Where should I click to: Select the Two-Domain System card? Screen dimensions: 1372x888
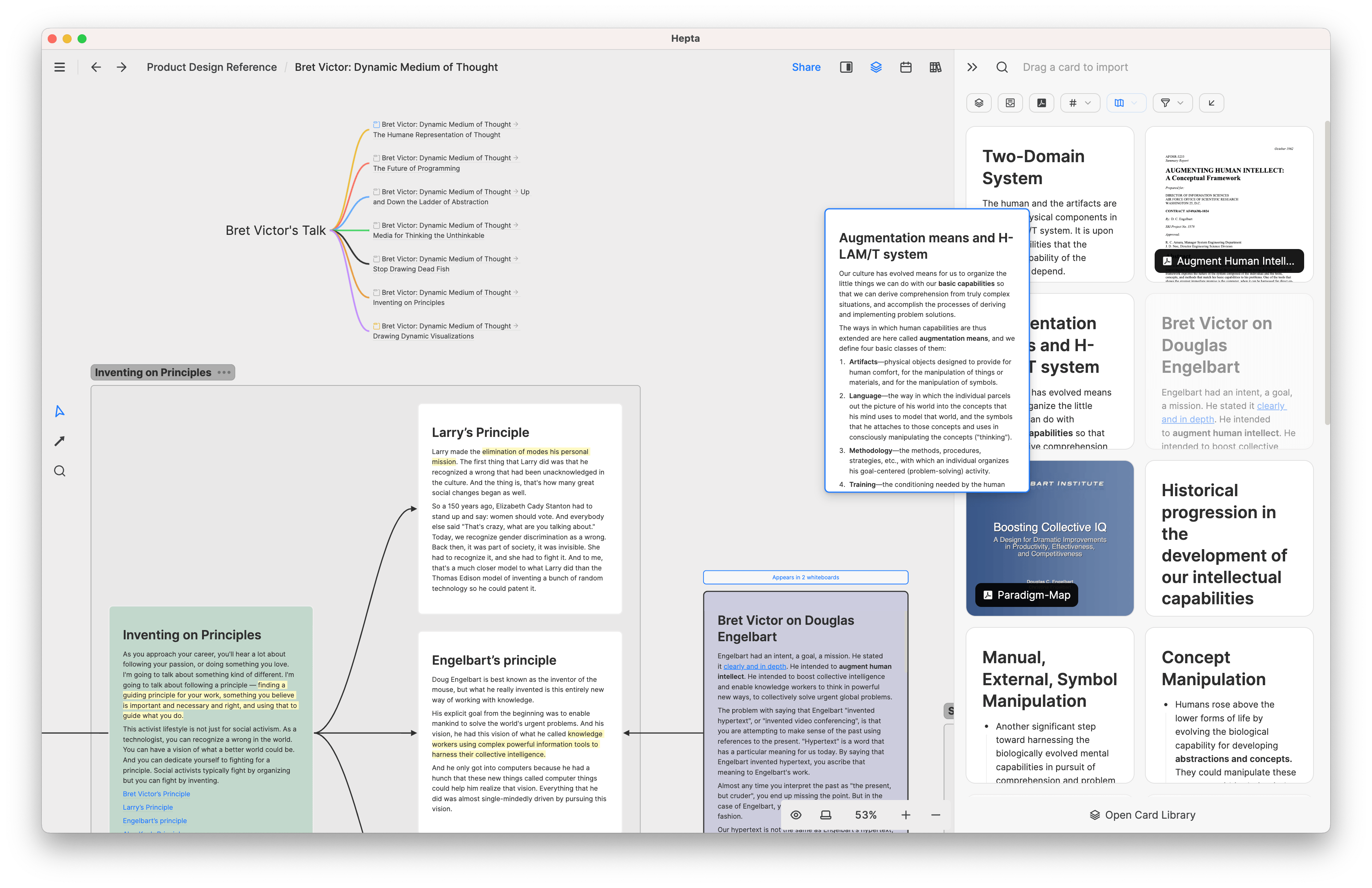(x=1050, y=168)
